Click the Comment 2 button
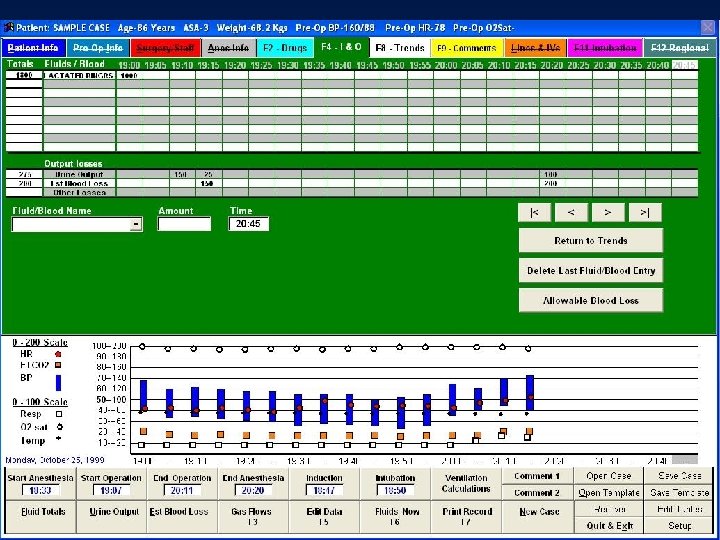The image size is (720, 540). pos(537,493)
